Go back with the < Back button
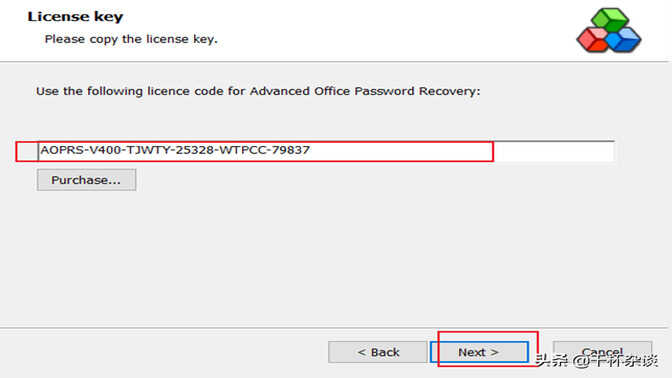Image resolution: width=672 pixels, height=378 pixels. [x=378, y=352]
